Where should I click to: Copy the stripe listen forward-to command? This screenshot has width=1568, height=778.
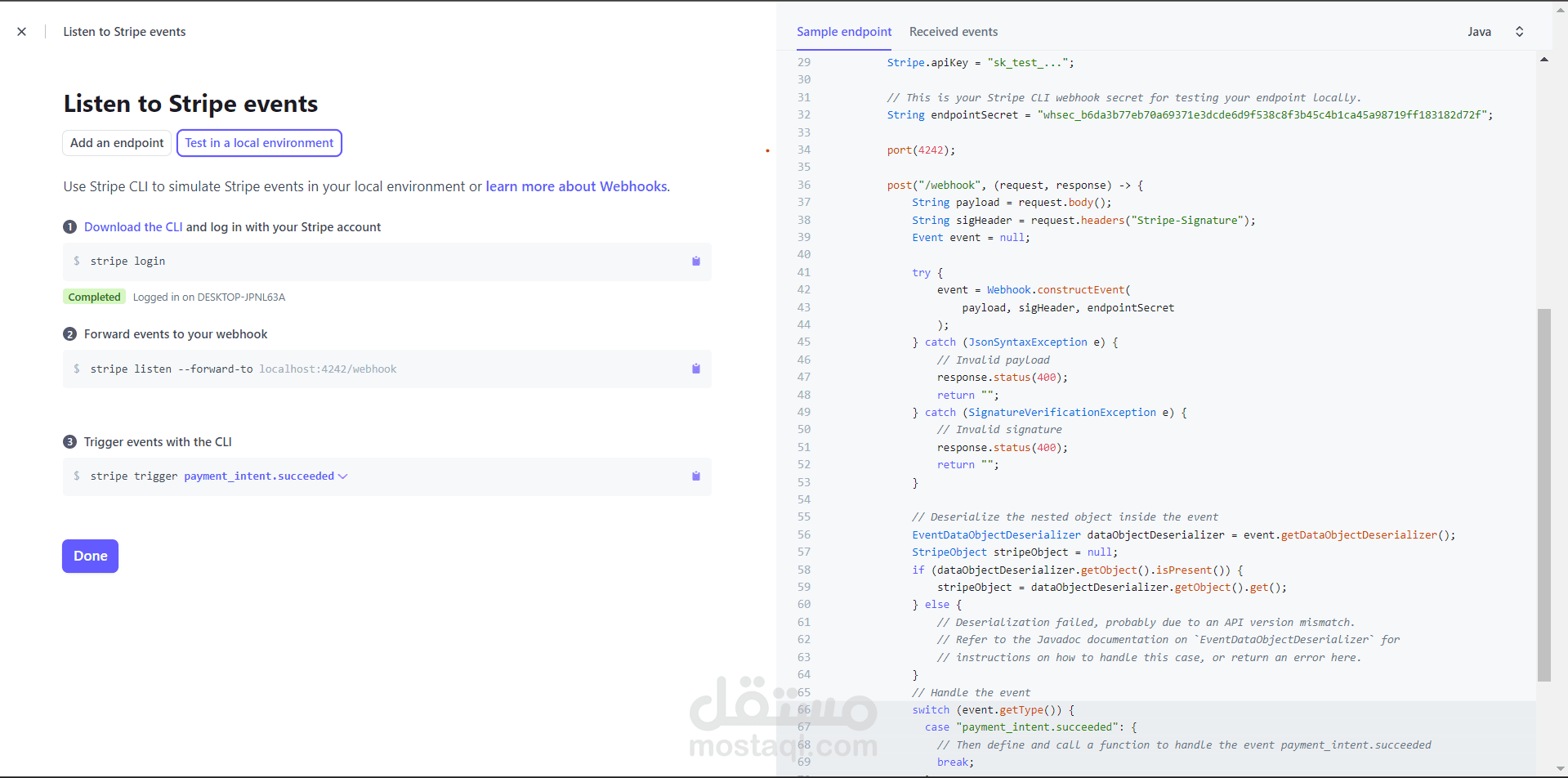click(696, 369)
